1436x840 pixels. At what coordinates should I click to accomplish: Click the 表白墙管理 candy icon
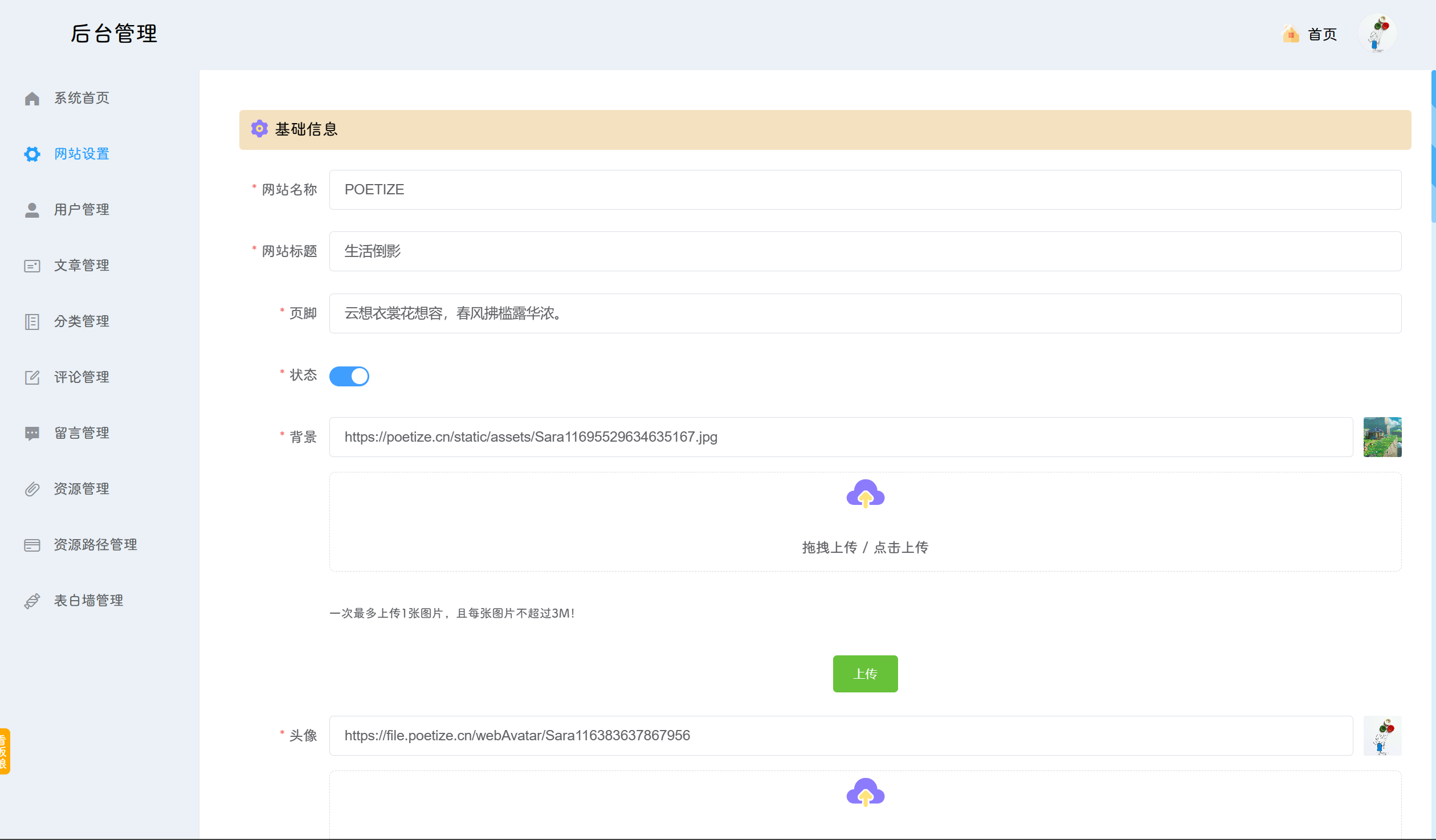[x=32, y=600]
